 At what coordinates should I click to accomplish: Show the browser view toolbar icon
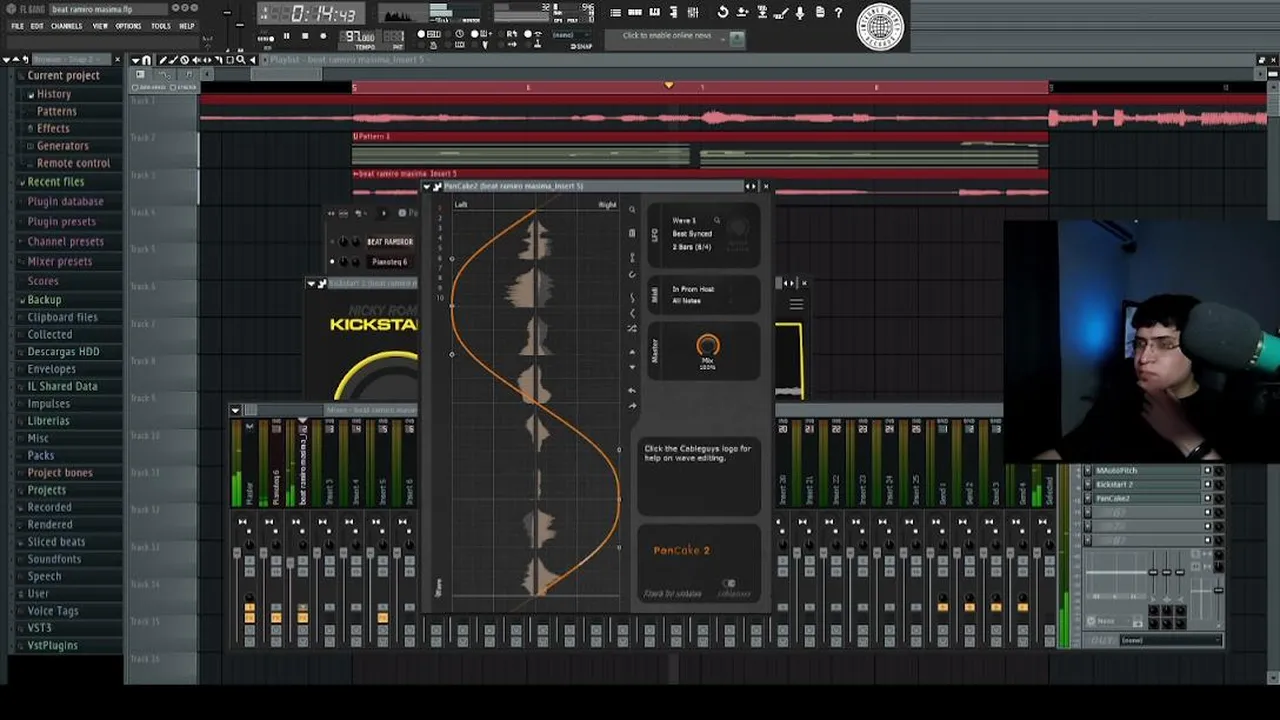pyautogui.click(x=673, y=12)
